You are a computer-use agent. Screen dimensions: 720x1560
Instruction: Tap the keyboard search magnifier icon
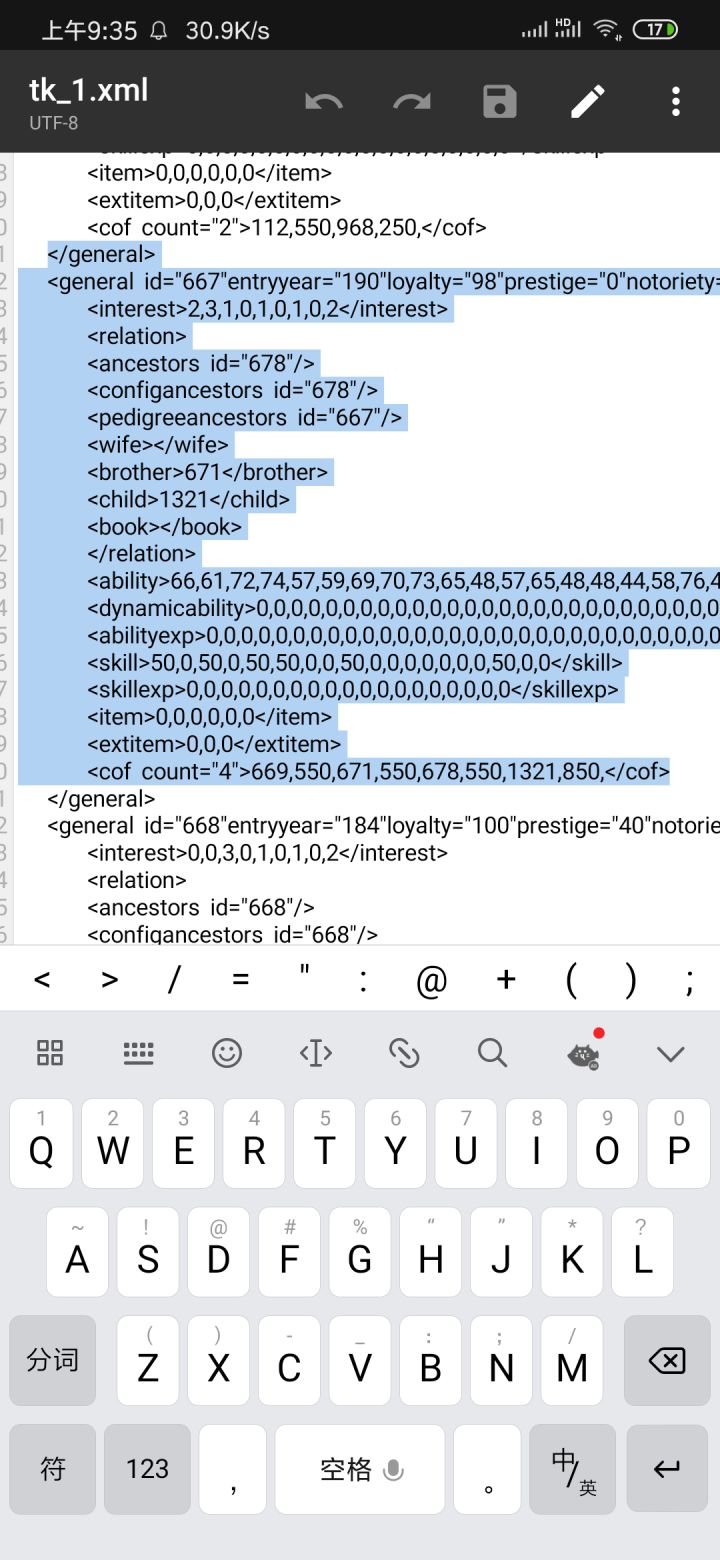[x=492, y=1052]
